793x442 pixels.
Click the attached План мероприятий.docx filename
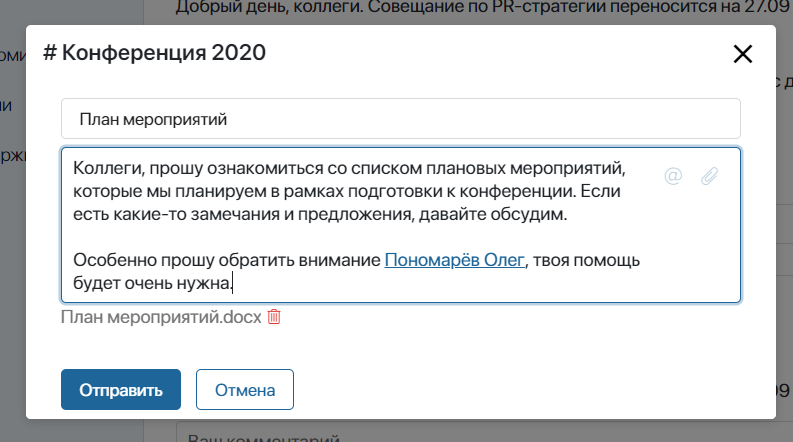(161, 317)
